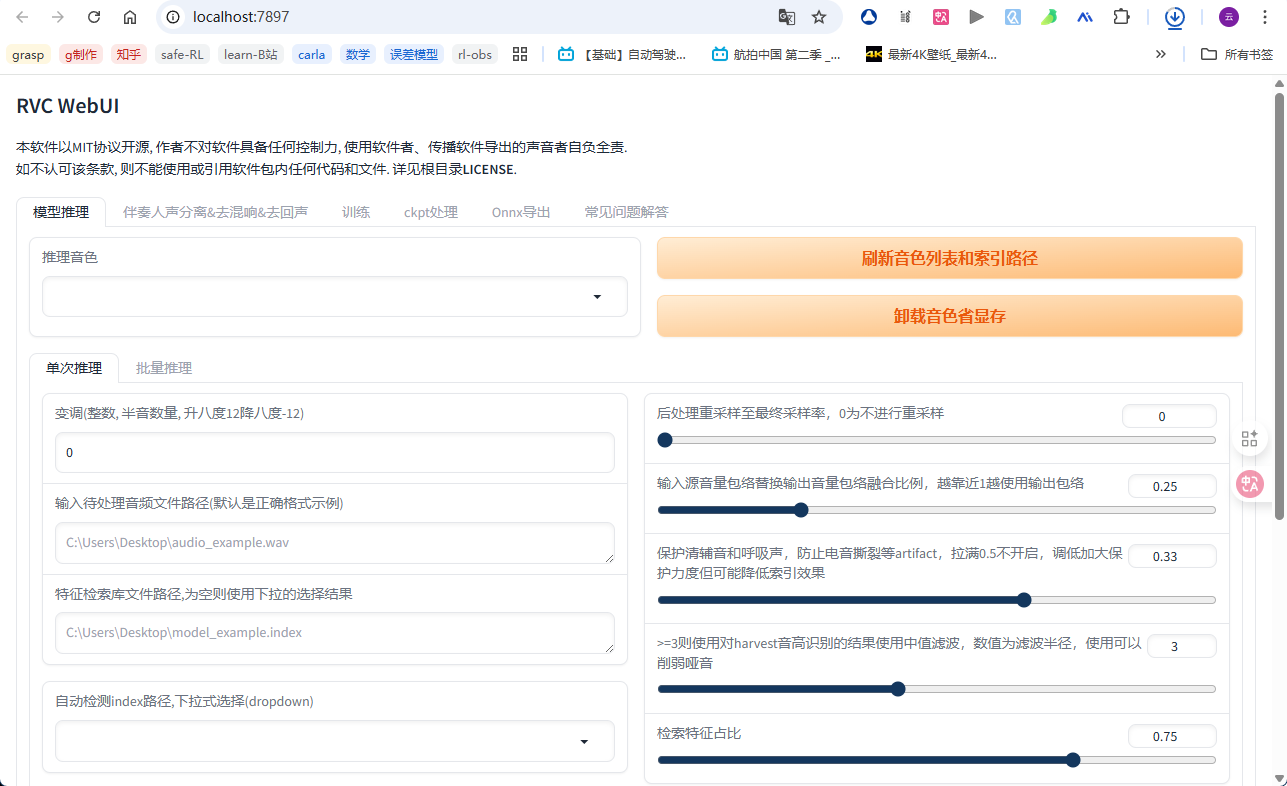Viewport: 1287px width, 786px height.
Task: Open the learn-B站 bookmark folder
Action: click(251, 54)
